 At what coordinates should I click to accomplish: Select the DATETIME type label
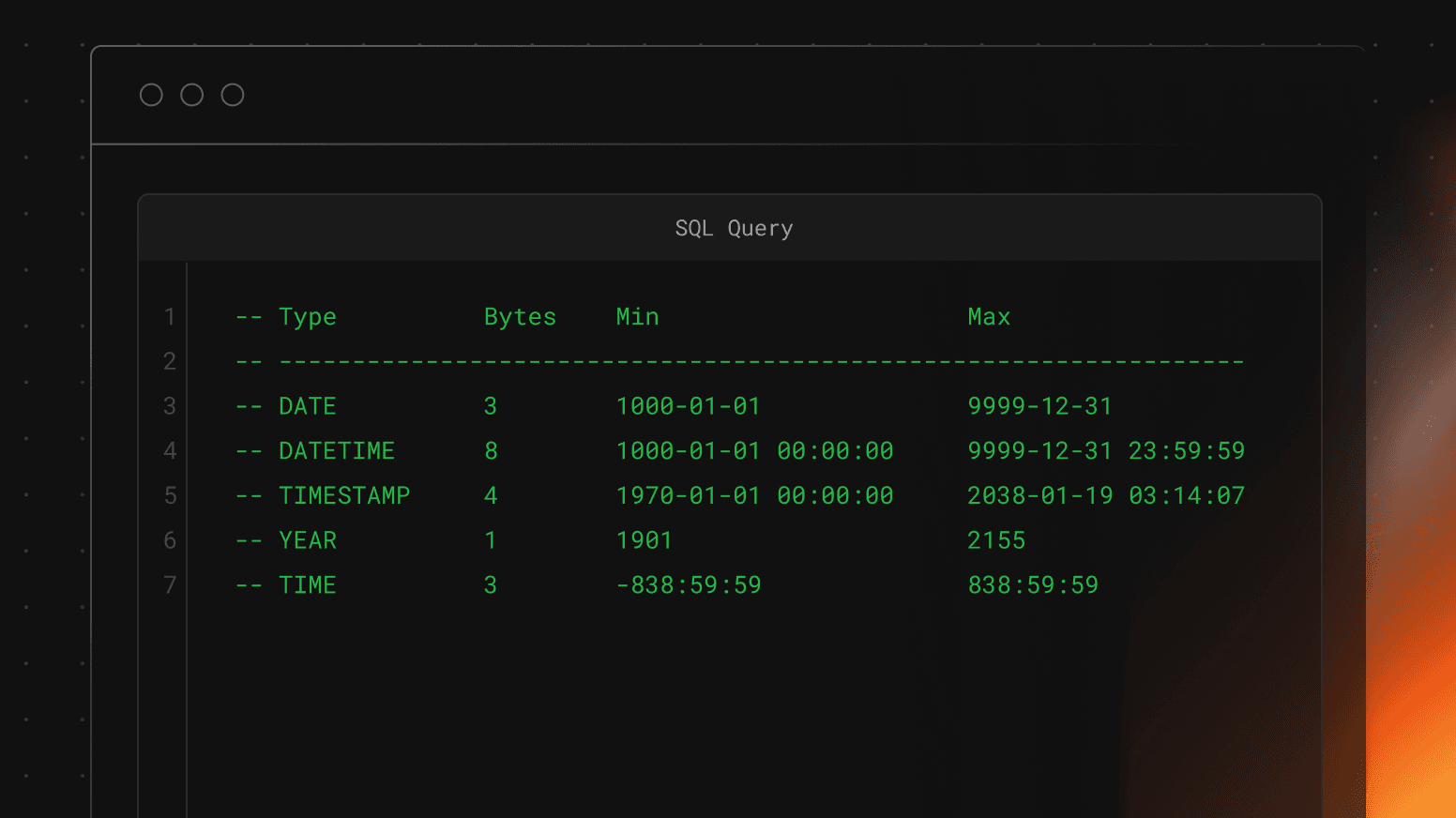[x=337, y=450]
